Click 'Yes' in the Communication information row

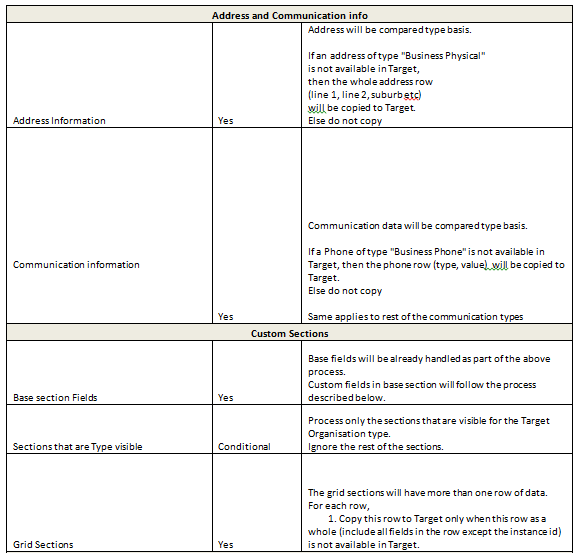[x=225, y=317]
